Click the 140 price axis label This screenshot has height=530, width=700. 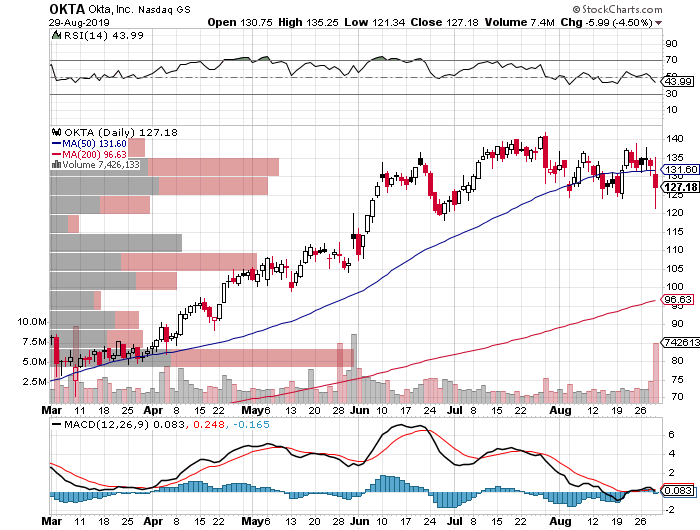point(675,138)
